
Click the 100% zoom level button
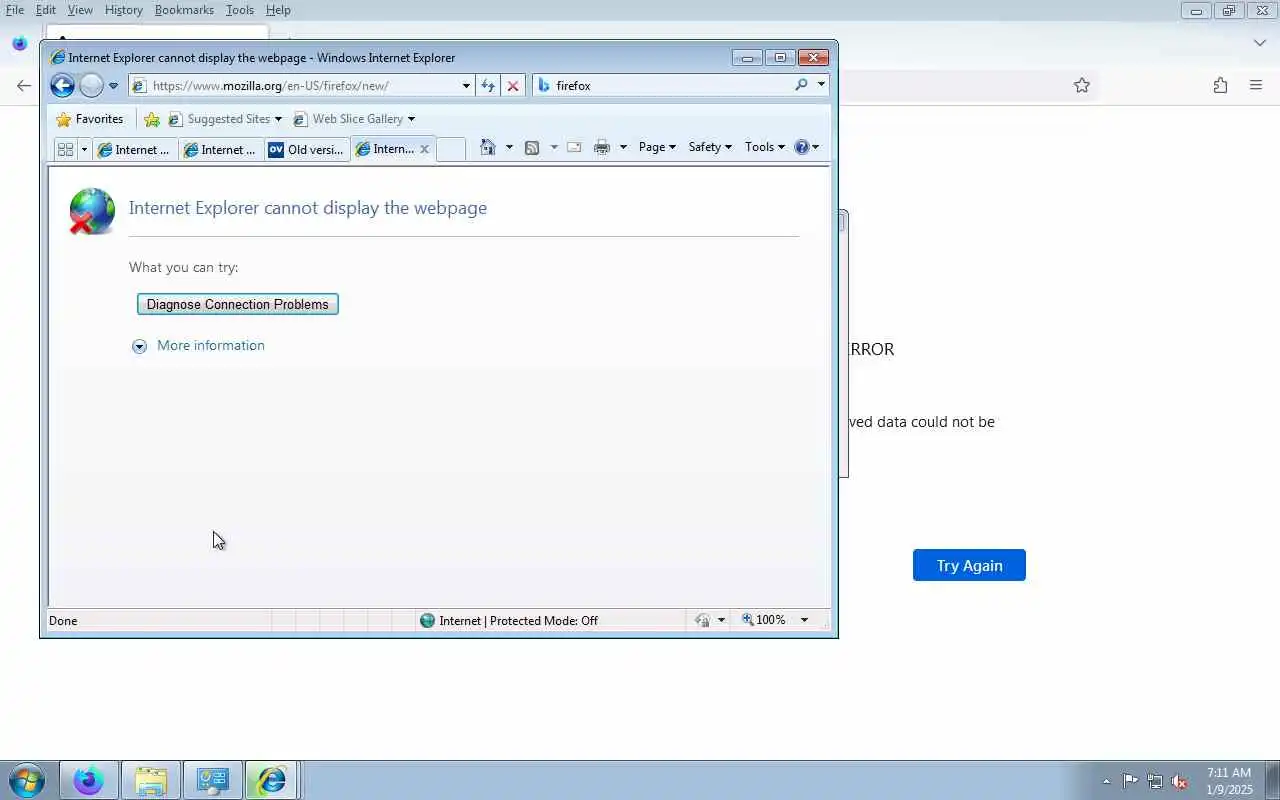click(x=764, y=621)
